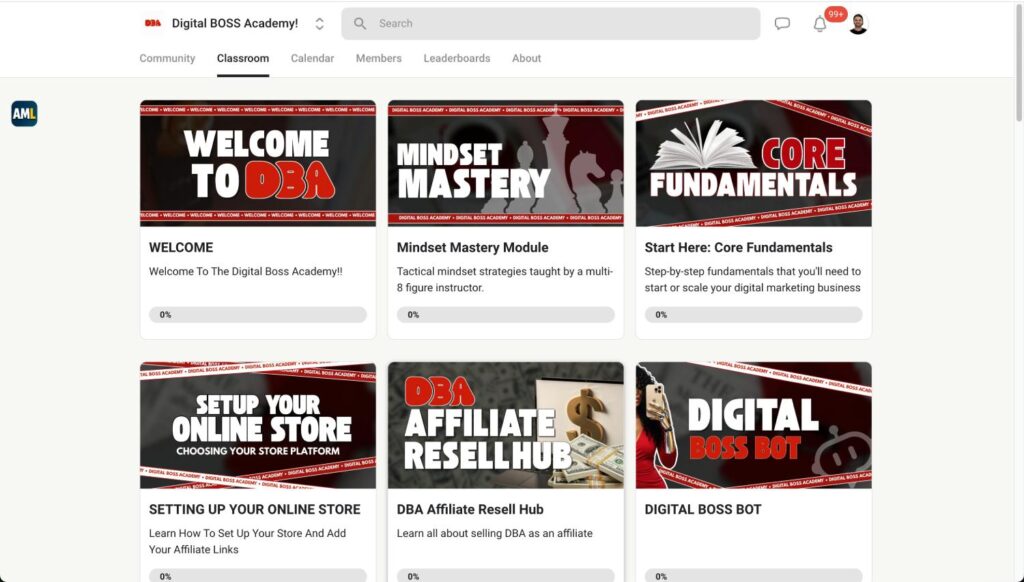Open the Mindset Mastery course image
1024x582 pixels.
point(505,163)
